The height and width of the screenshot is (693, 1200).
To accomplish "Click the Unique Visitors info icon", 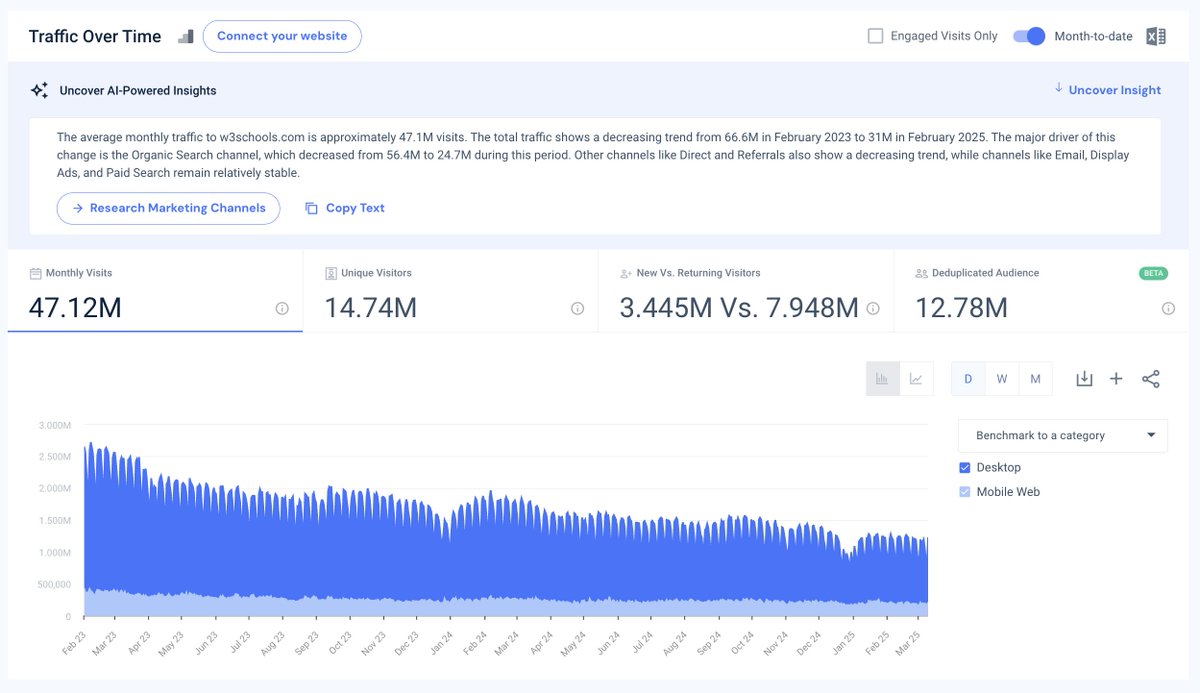I will [577, 308].
